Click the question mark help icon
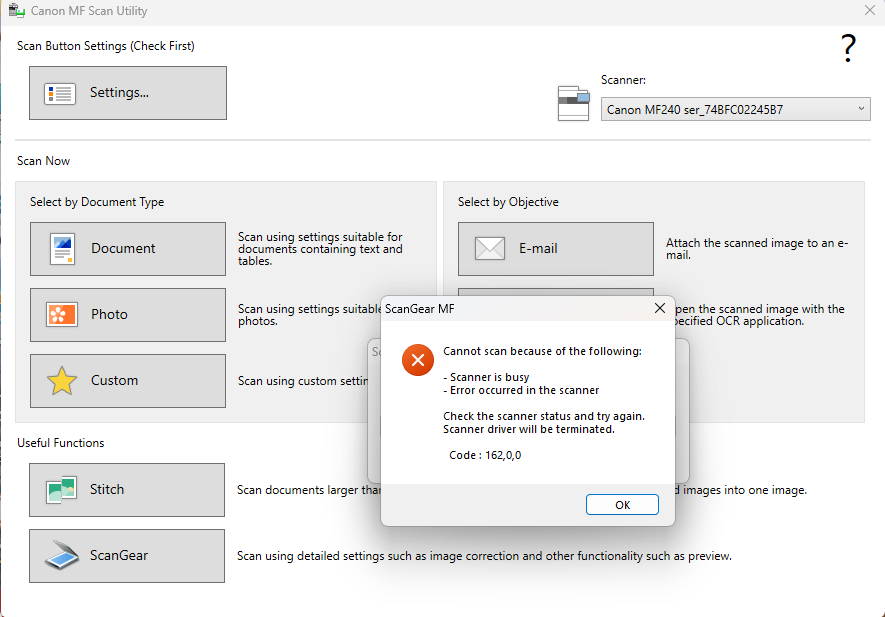885x617 pixels. (848, 48)
